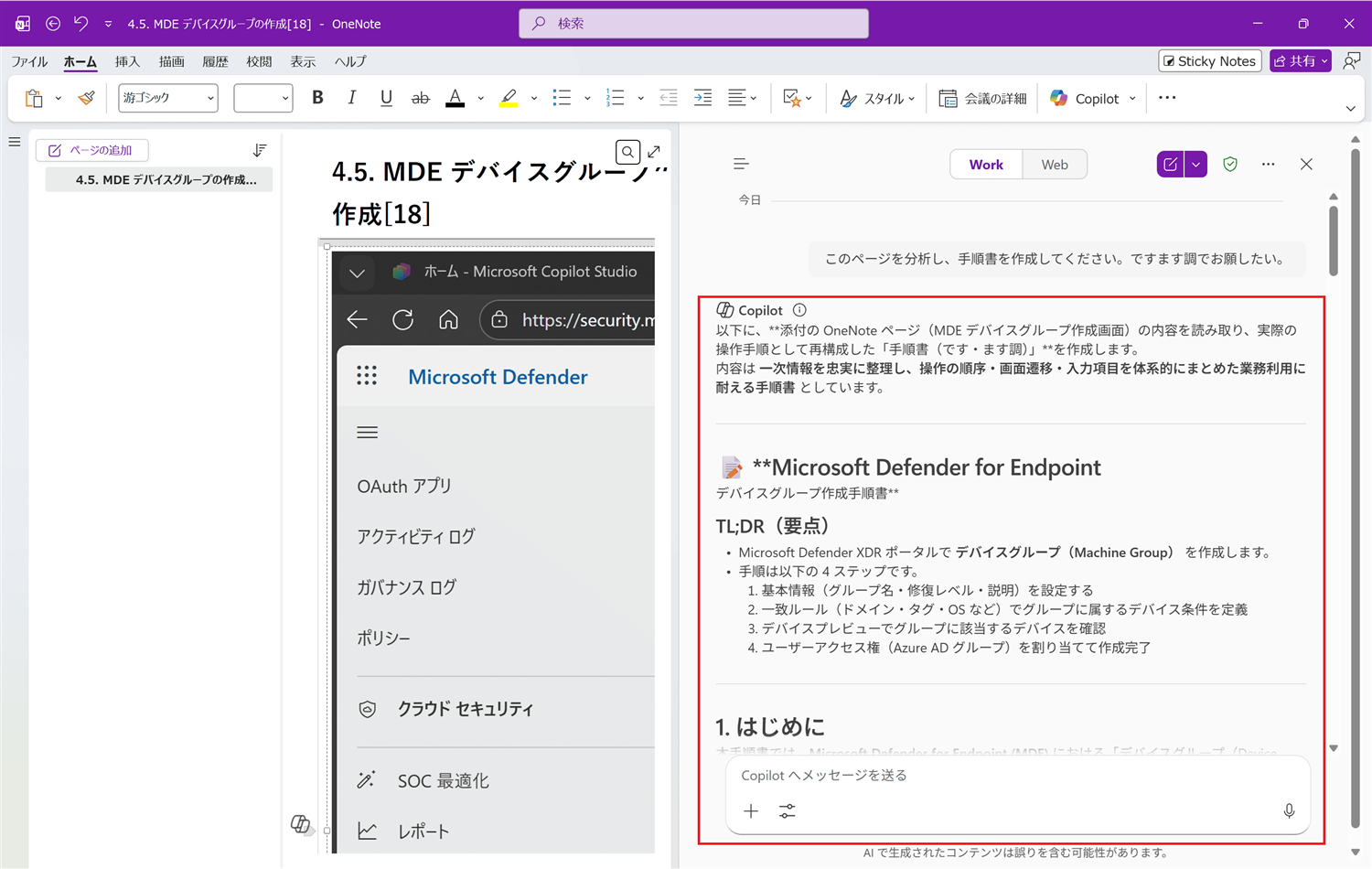Click the Decrease Indent icon

(x=669, y=98)
